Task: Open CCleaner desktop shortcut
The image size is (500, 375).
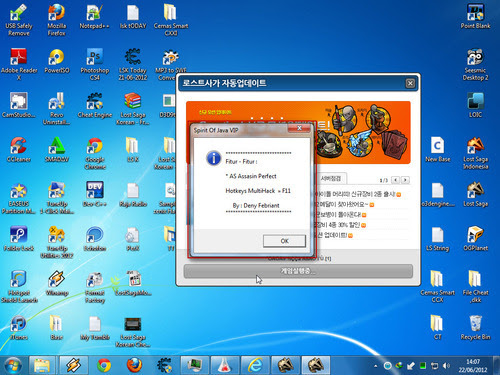Action: click(19, 150)
